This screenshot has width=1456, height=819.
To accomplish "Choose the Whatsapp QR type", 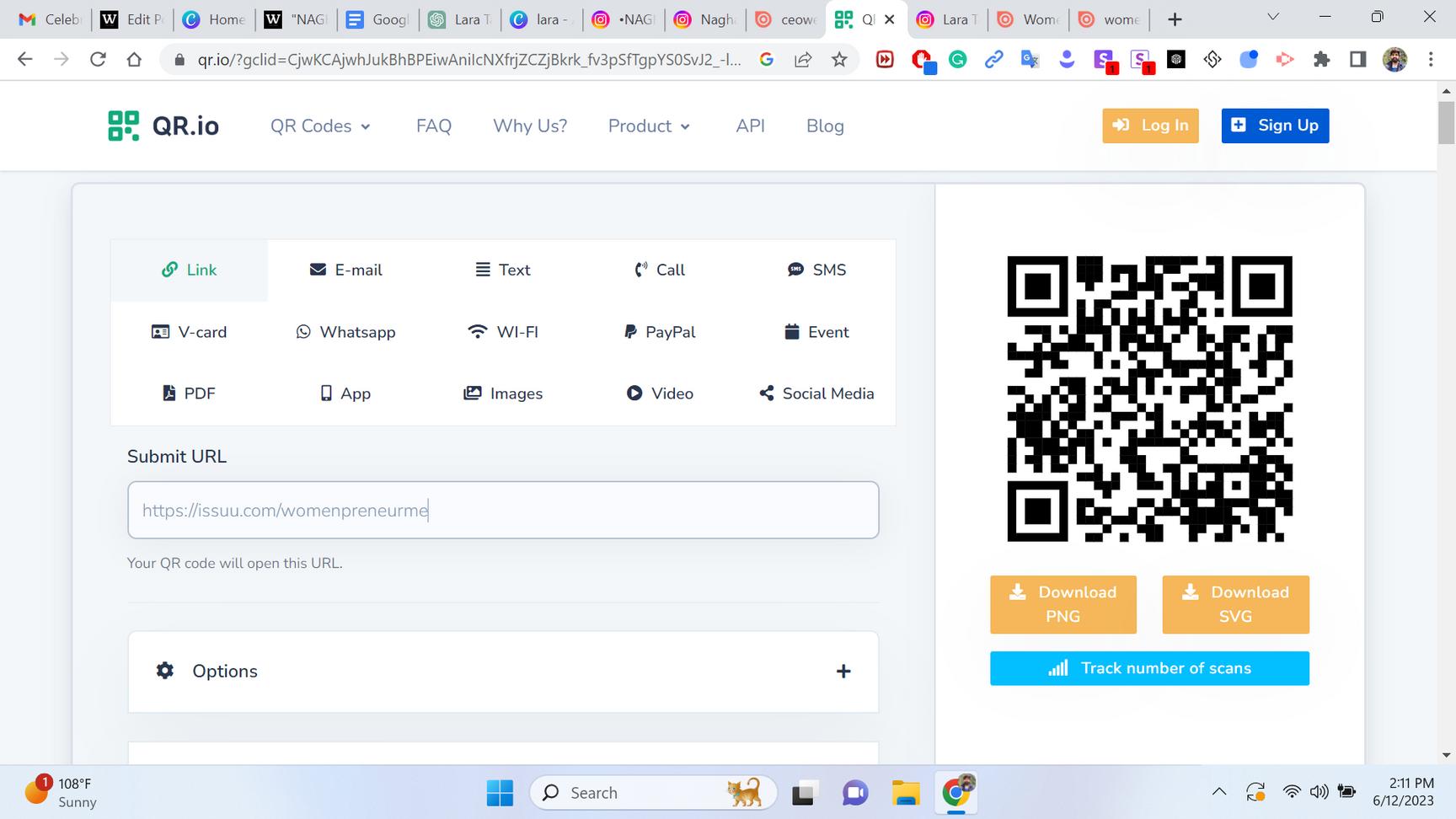I will coord(345,332).
